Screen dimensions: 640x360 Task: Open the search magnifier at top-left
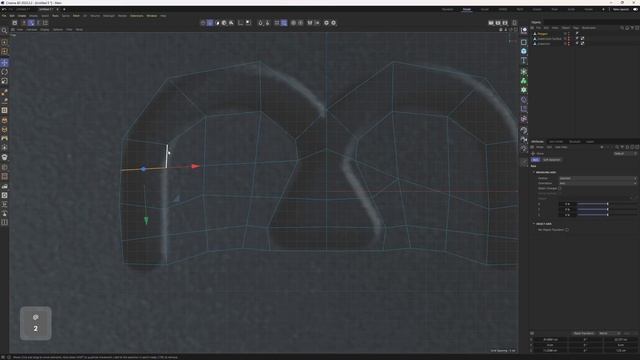coord(4,31)
